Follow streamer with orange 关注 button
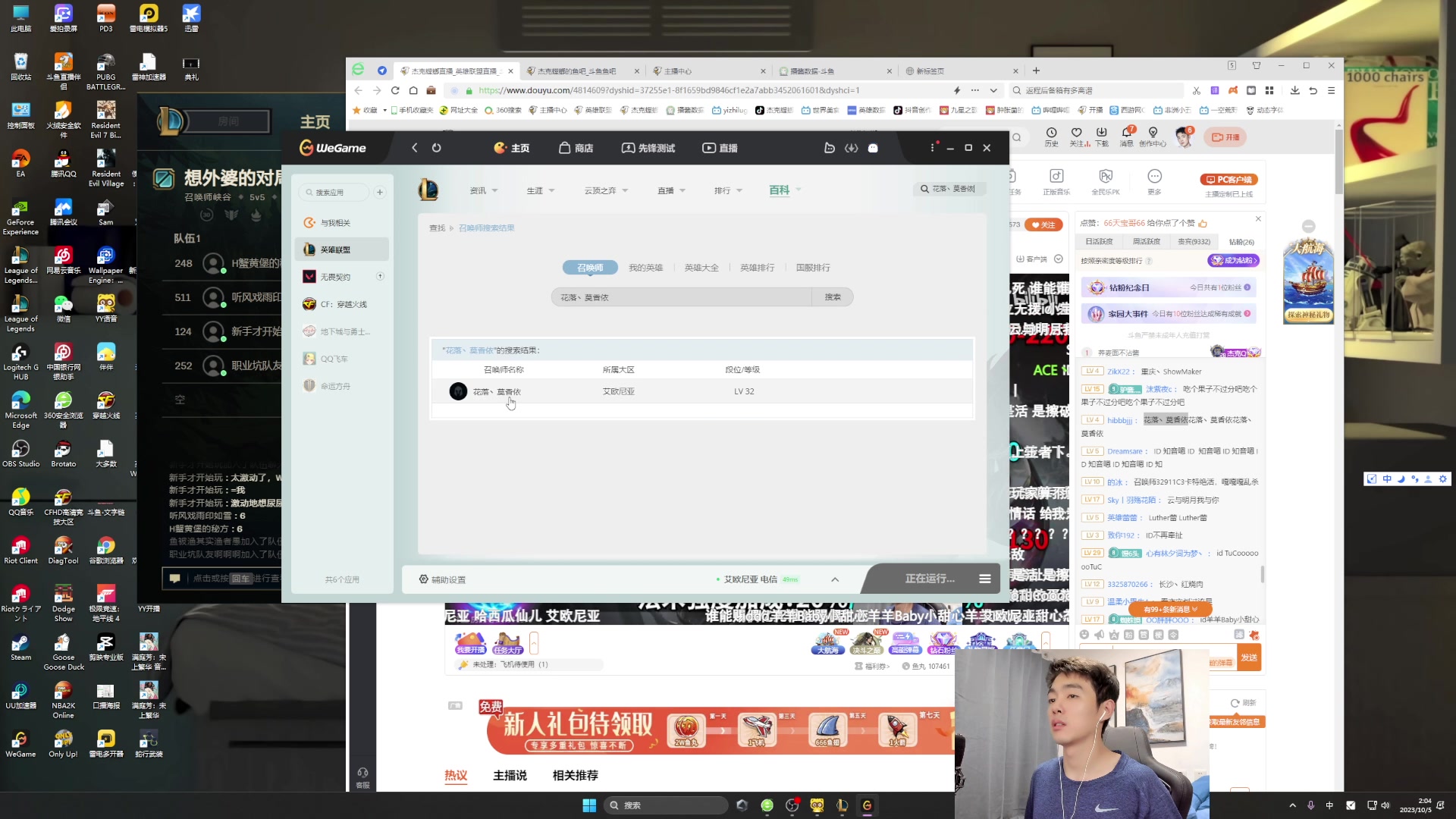 (x=1043, y=224)
